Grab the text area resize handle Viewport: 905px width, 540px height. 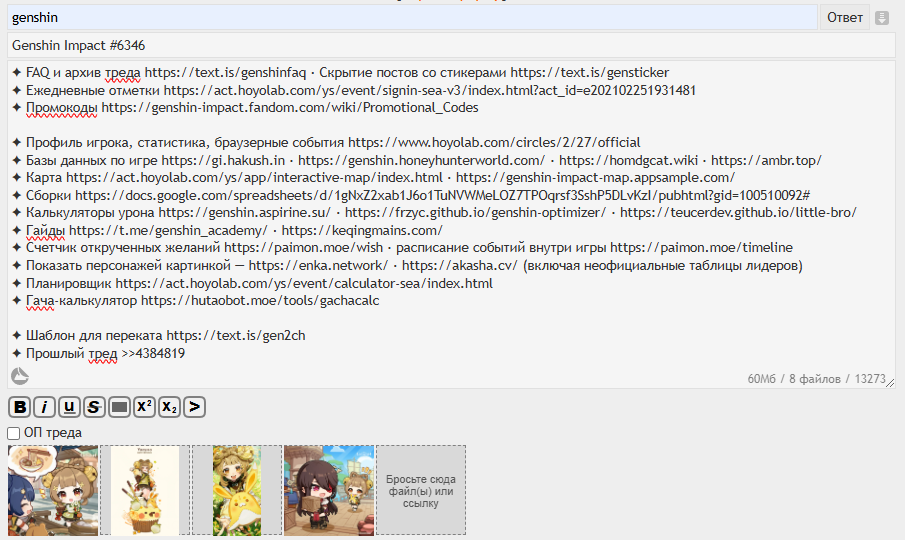[890, 382]
